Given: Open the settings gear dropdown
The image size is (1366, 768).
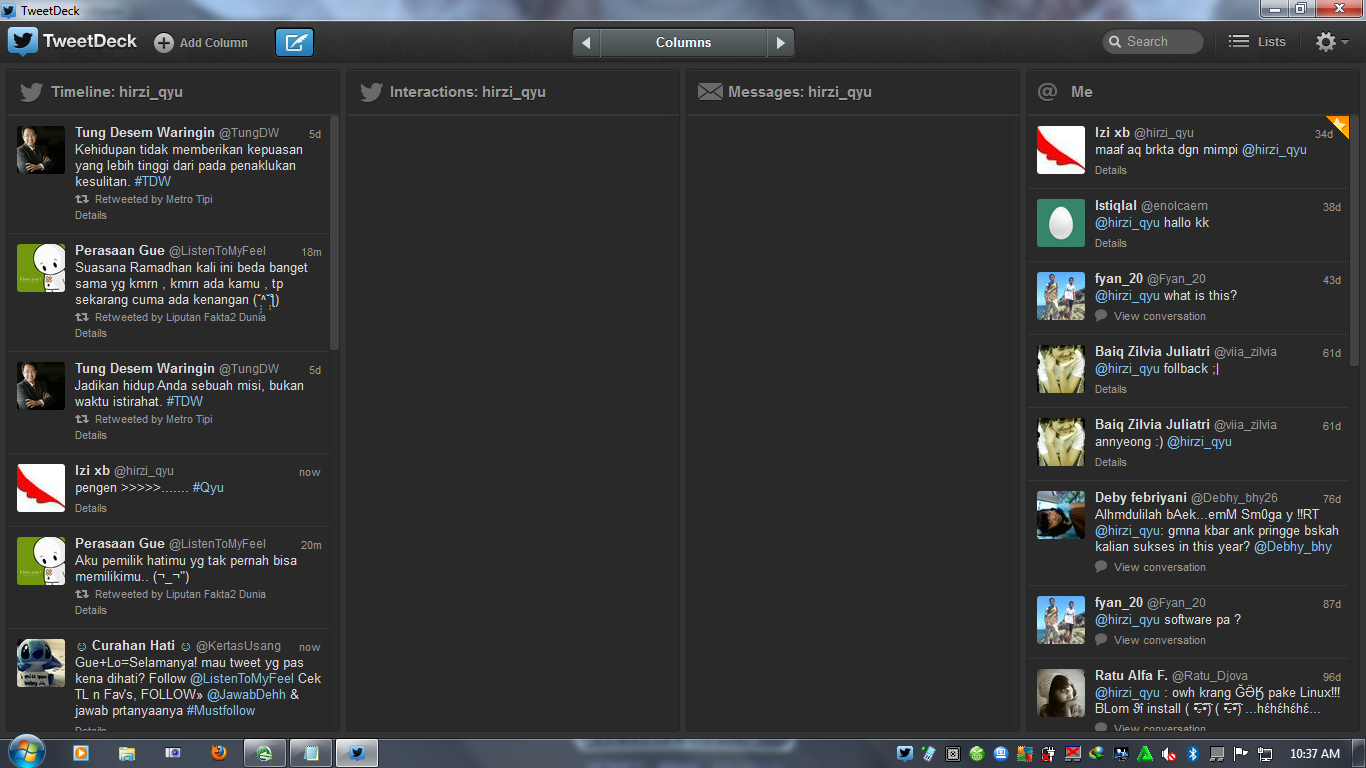Looking at the screenshot, I should pos(1331,42).
